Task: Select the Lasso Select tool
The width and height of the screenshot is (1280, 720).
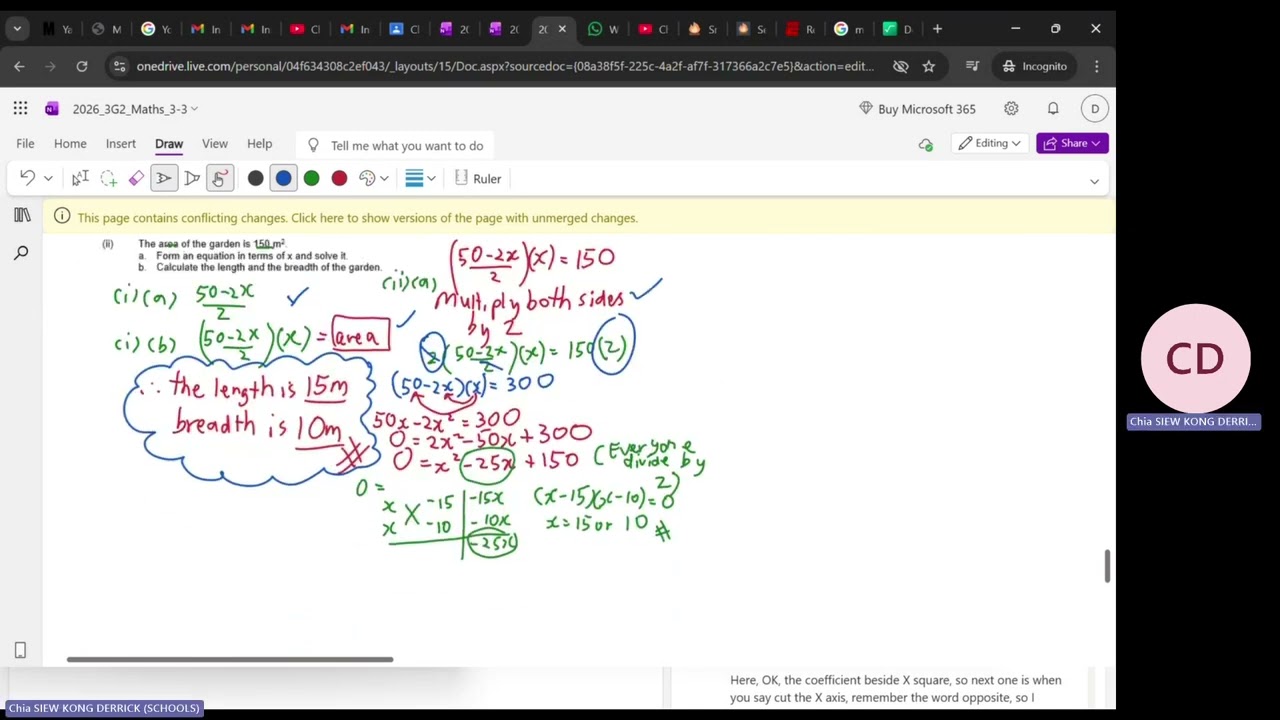Action: pyautogui.click(x=108, y=178)
